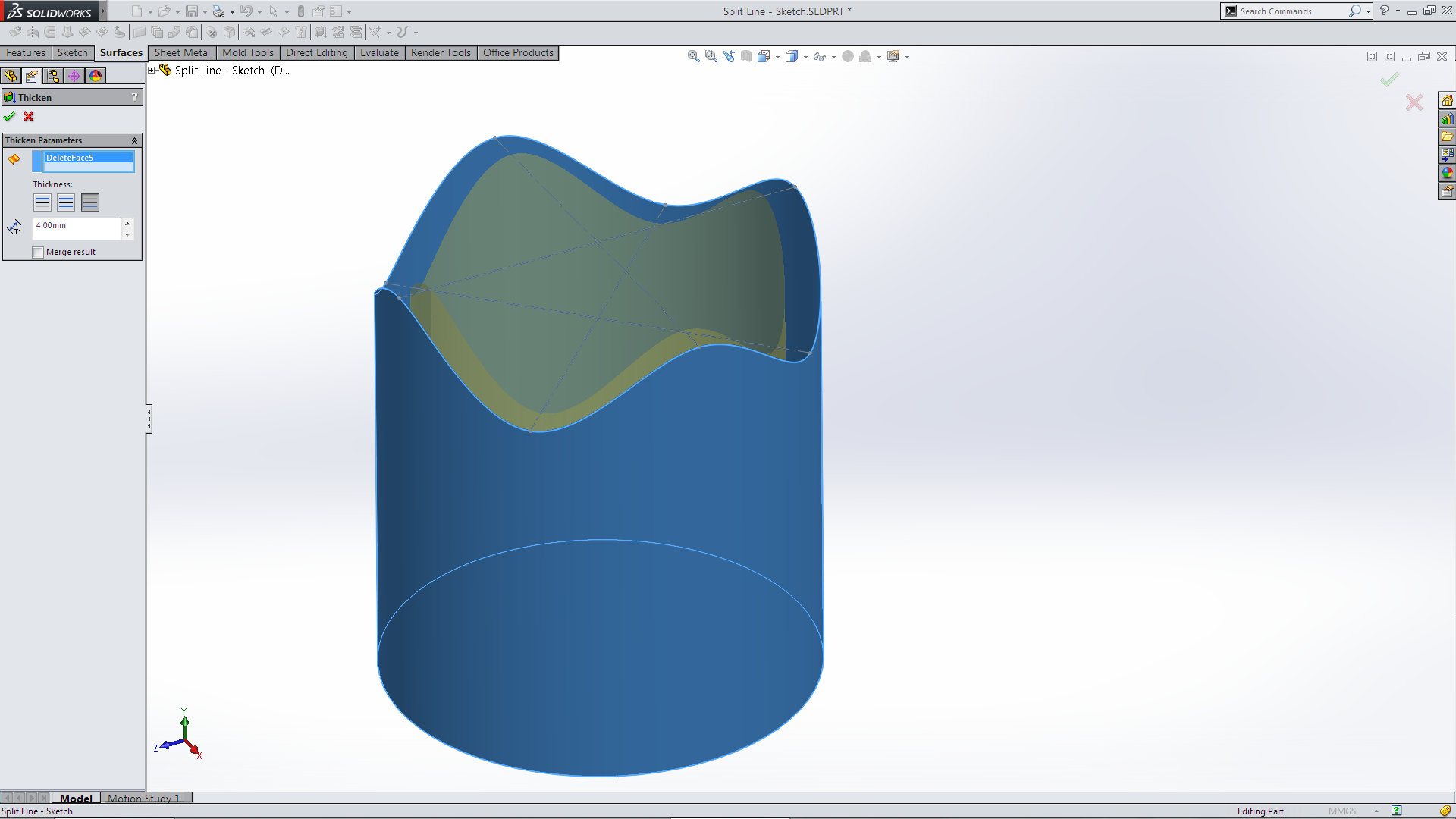Image resolution: width=1456 pixels, height=819 pixels.
Task: Cancel Thicken with the red X
Action: click(29, 117)
